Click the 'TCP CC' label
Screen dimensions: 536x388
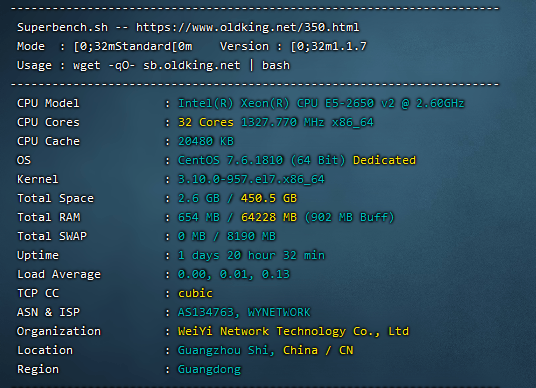[38, 293]
